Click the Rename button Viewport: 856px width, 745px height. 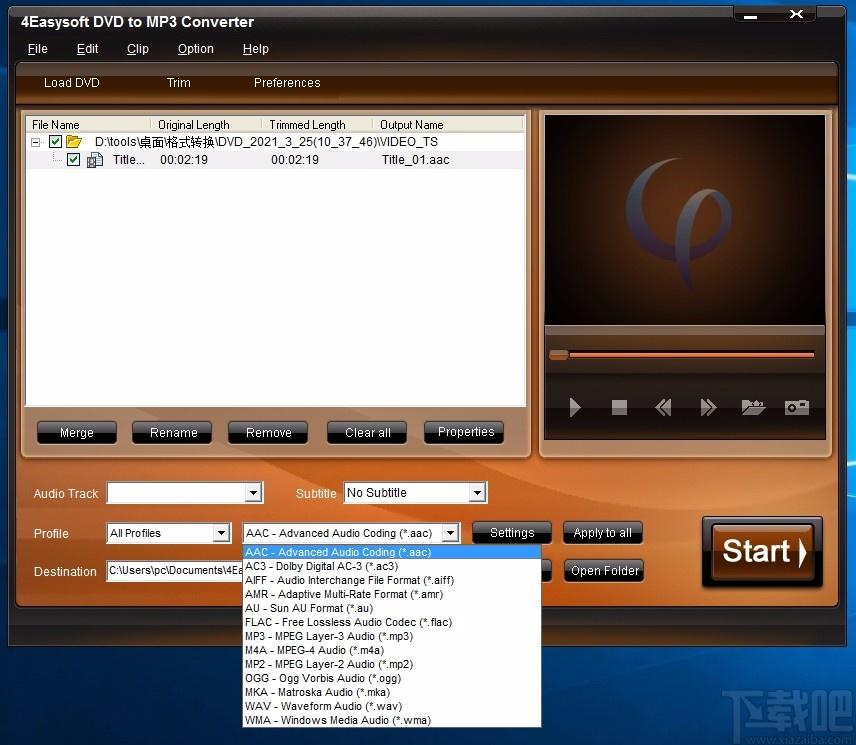[173, 432]
